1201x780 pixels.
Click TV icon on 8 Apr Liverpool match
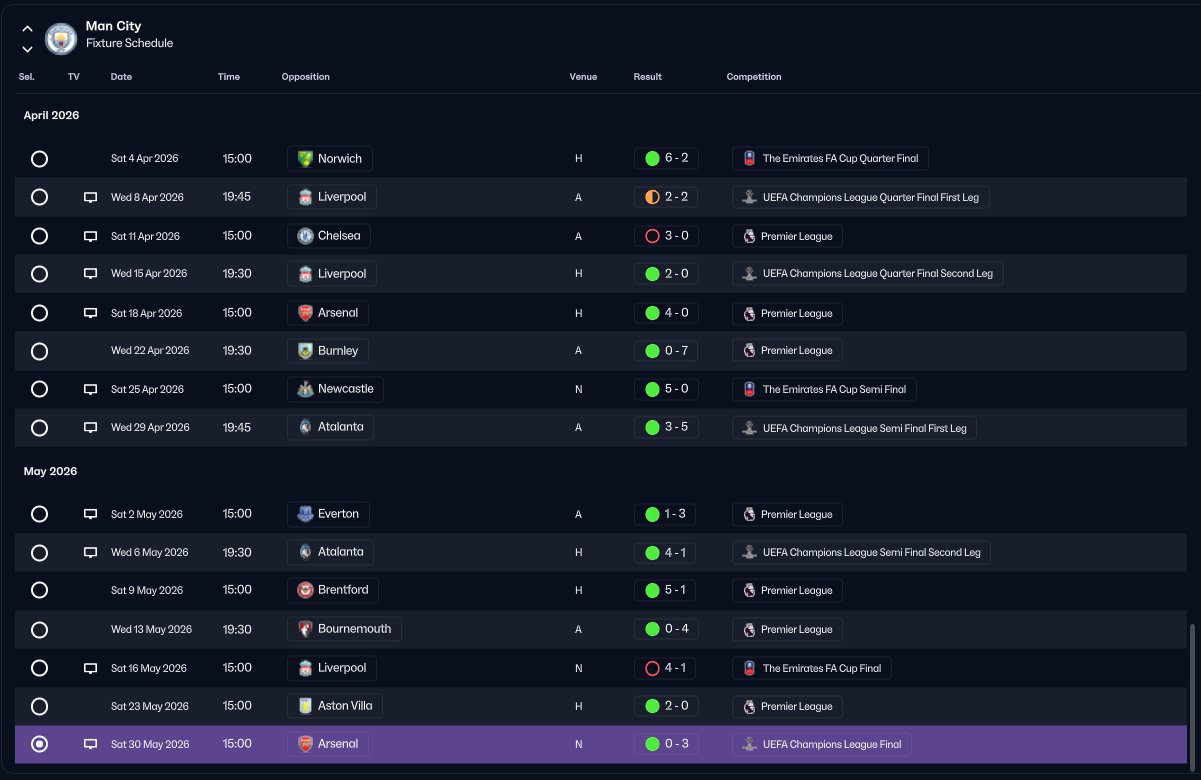(90, 198)
